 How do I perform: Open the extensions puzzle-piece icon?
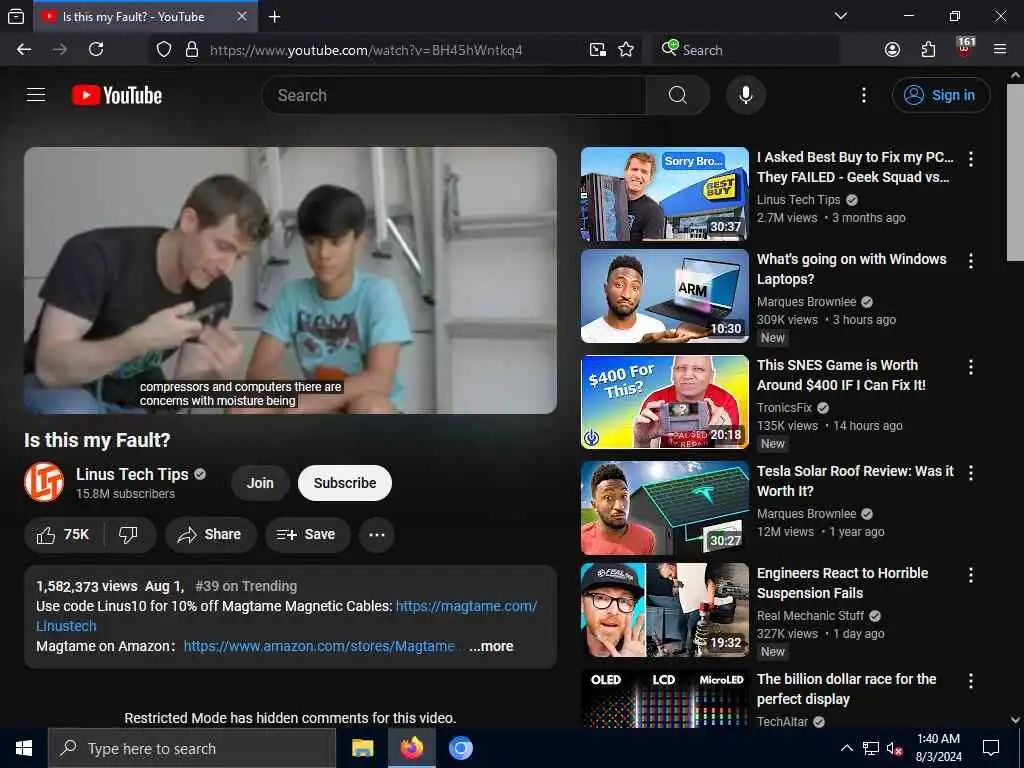pyautogui.click(x=928, y=50)
